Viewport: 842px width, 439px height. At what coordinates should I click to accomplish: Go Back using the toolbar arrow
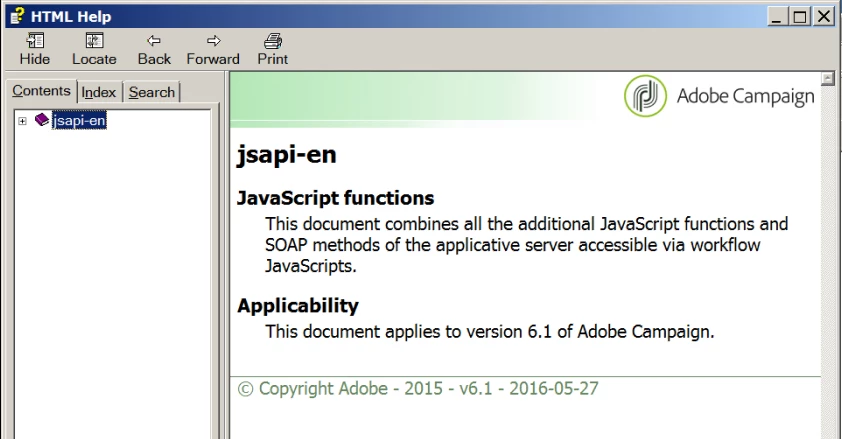point(154,49)
